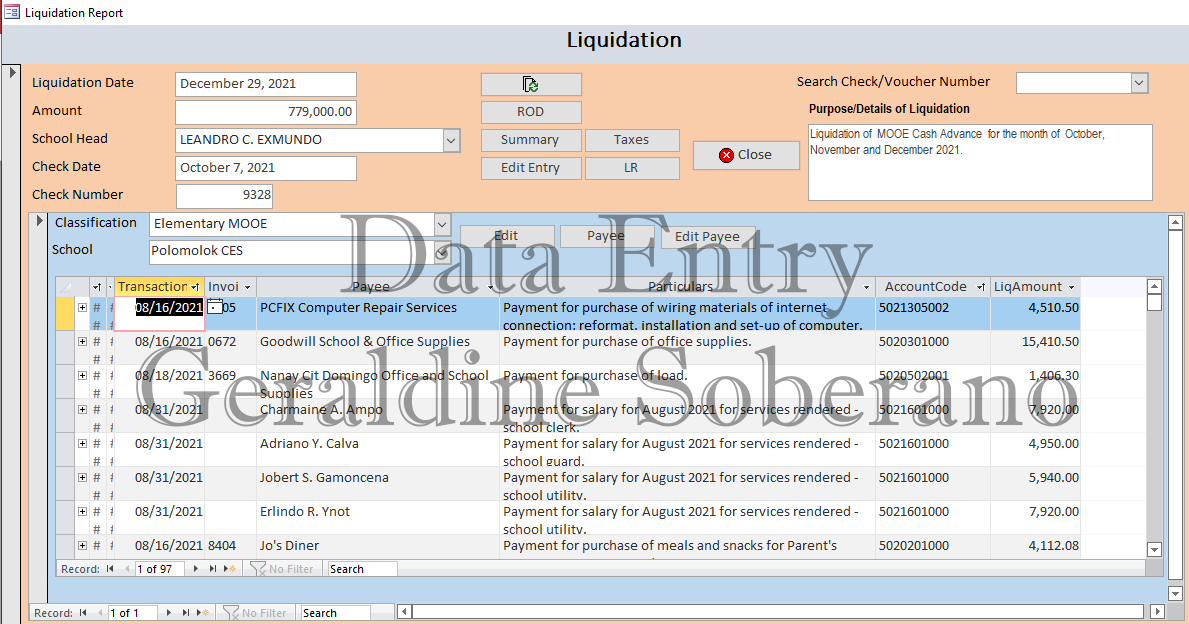Expand subdatasheet for Jo's Diner row
The height and width of the screenshot is (624, 1189).
pos(82,545)
